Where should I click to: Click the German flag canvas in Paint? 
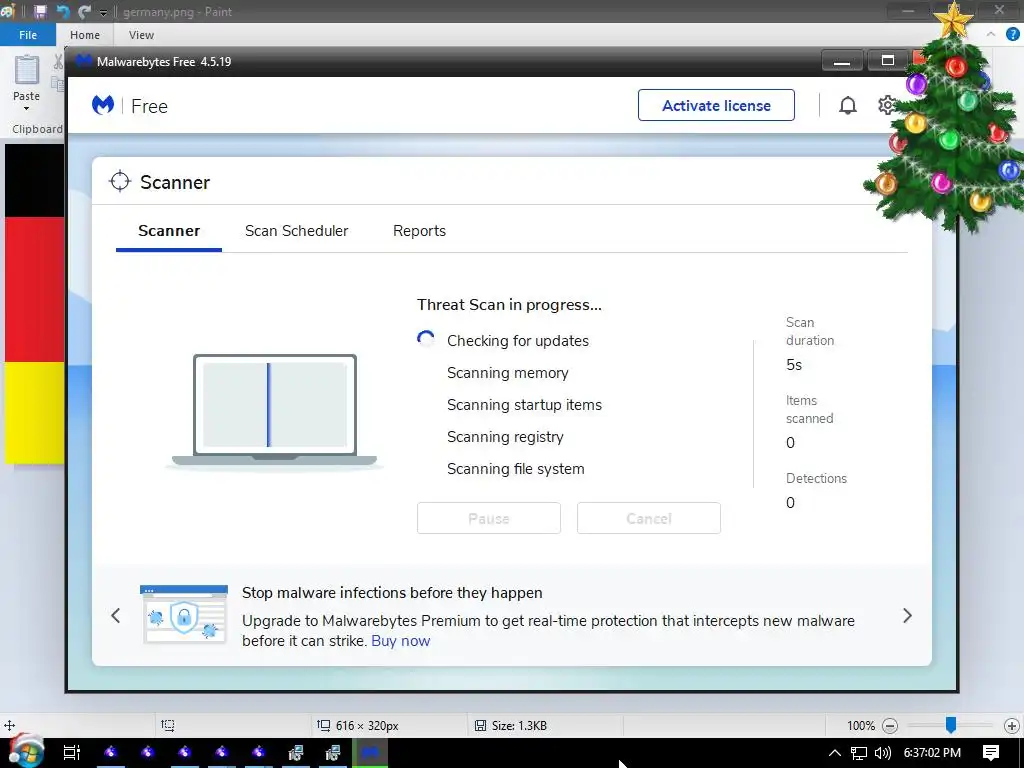coord(35,304)
